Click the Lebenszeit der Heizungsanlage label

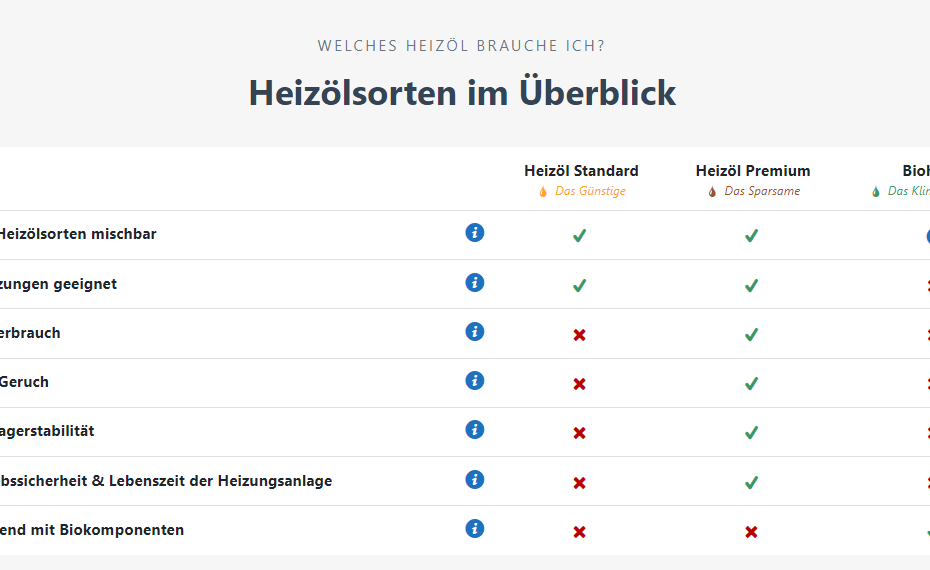pos(220,480)
